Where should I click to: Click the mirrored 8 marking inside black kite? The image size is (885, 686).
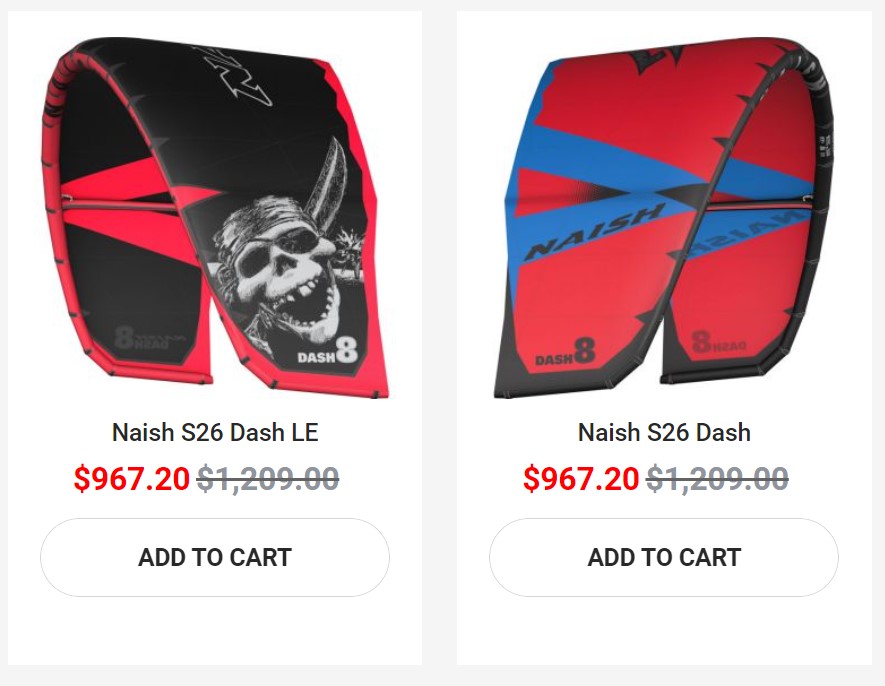pos(126,337)
